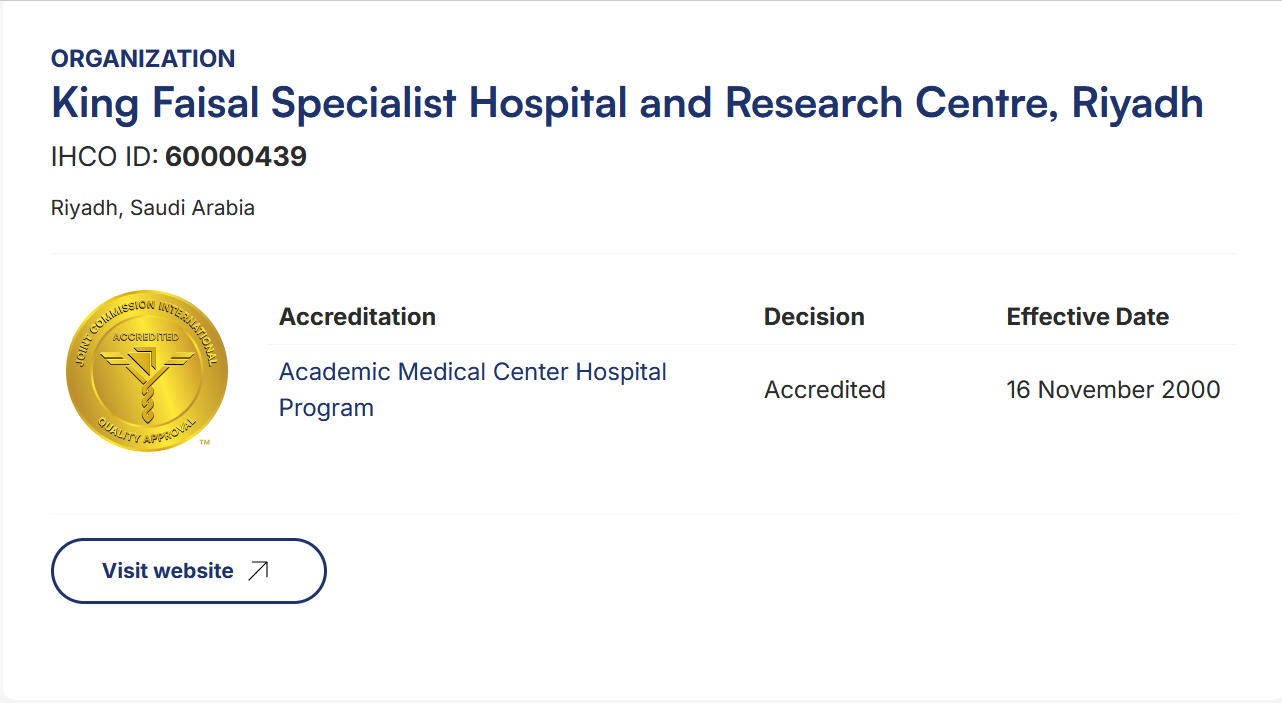Open the Visit website button

point(189,571)
